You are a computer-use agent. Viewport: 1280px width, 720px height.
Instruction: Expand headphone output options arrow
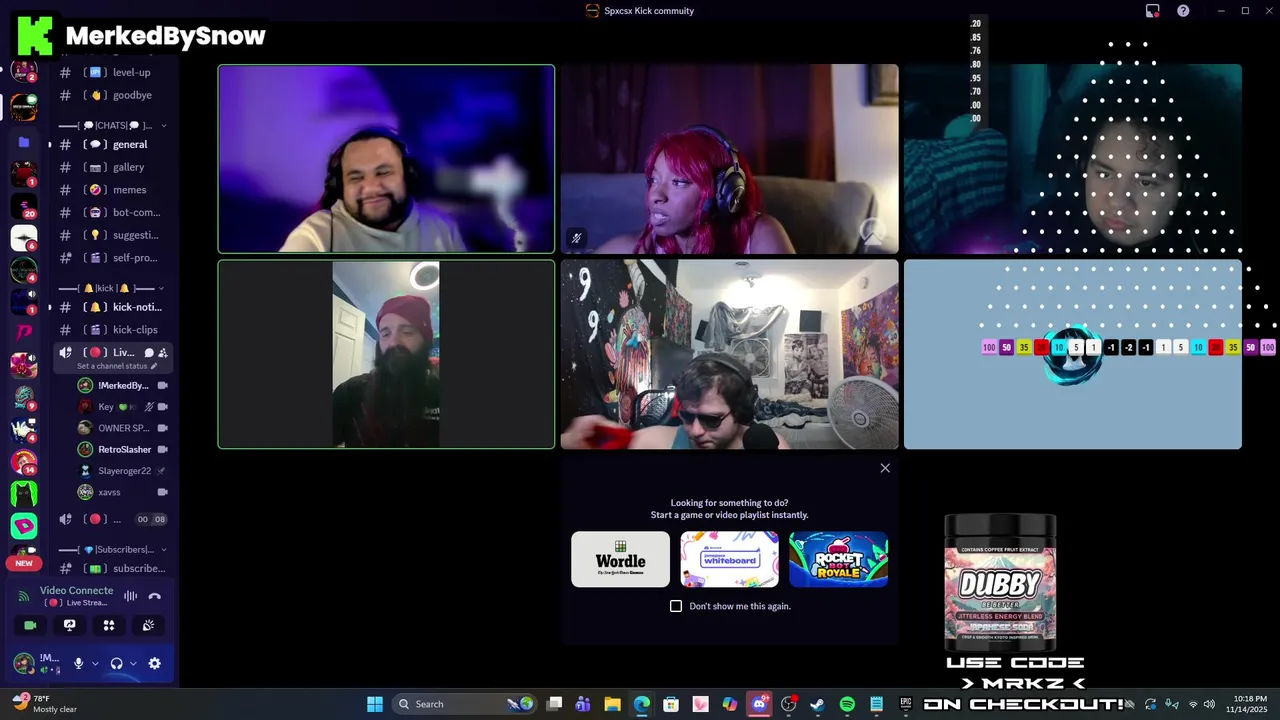click(132, 663)
